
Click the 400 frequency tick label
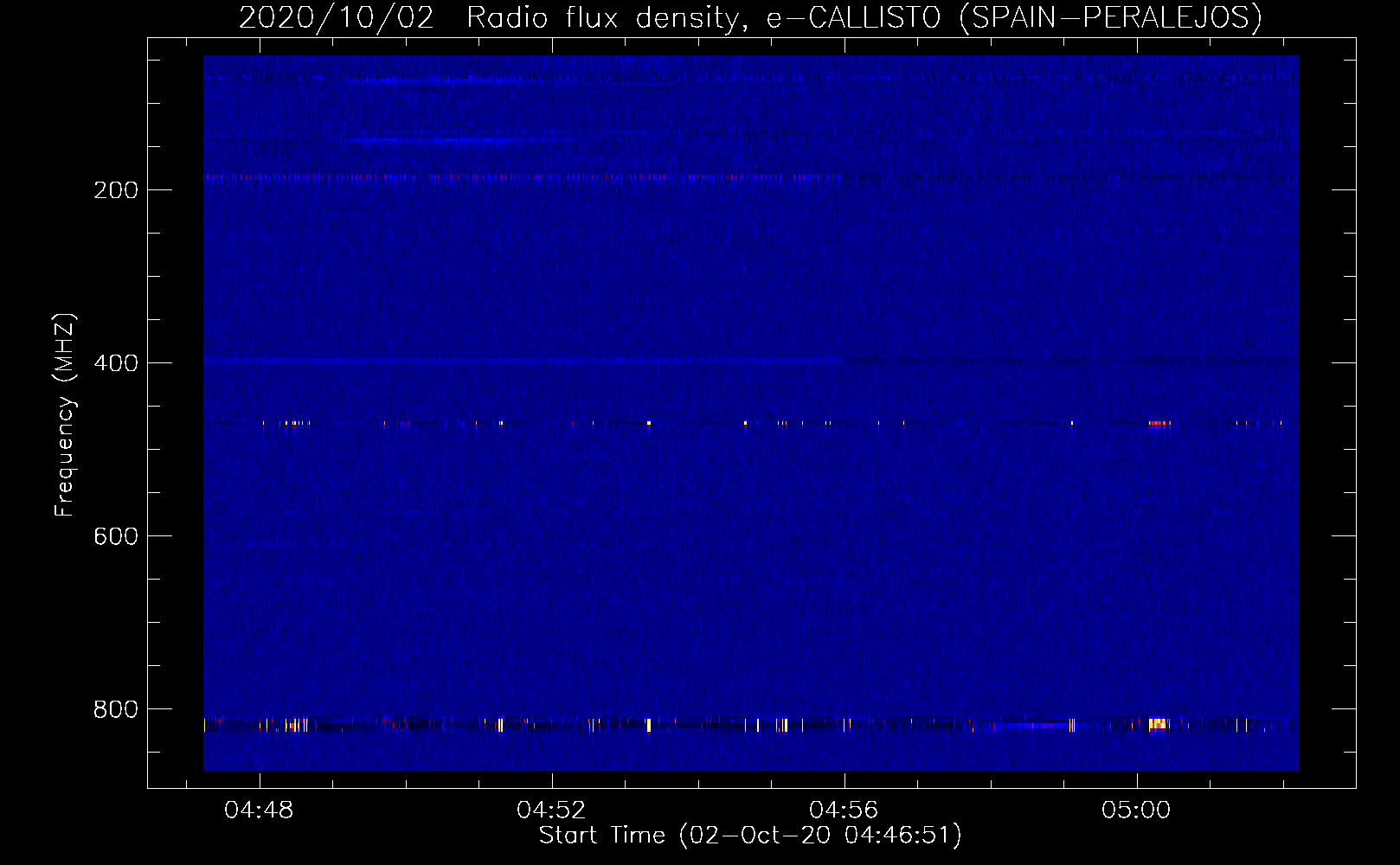pyautogui.click(x=116, y=363)
